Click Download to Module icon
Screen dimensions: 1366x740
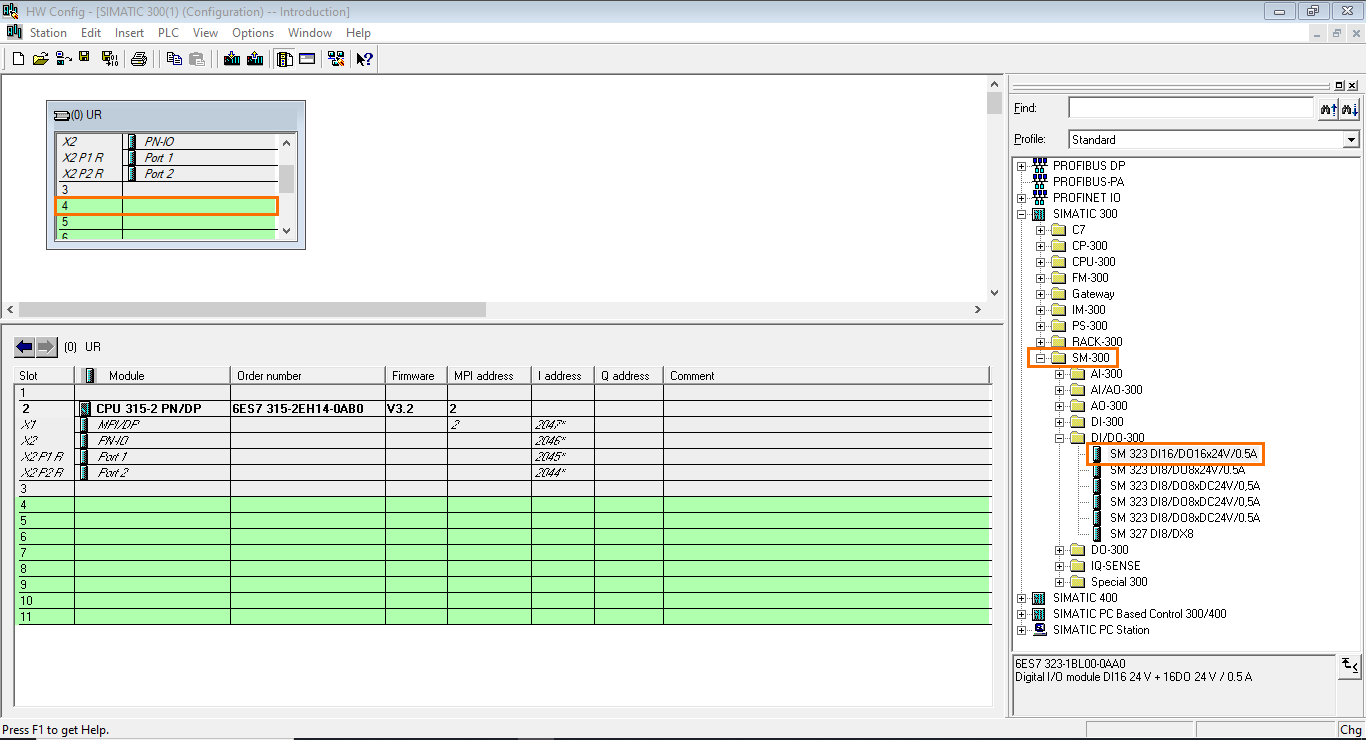(x=232, y=59)
